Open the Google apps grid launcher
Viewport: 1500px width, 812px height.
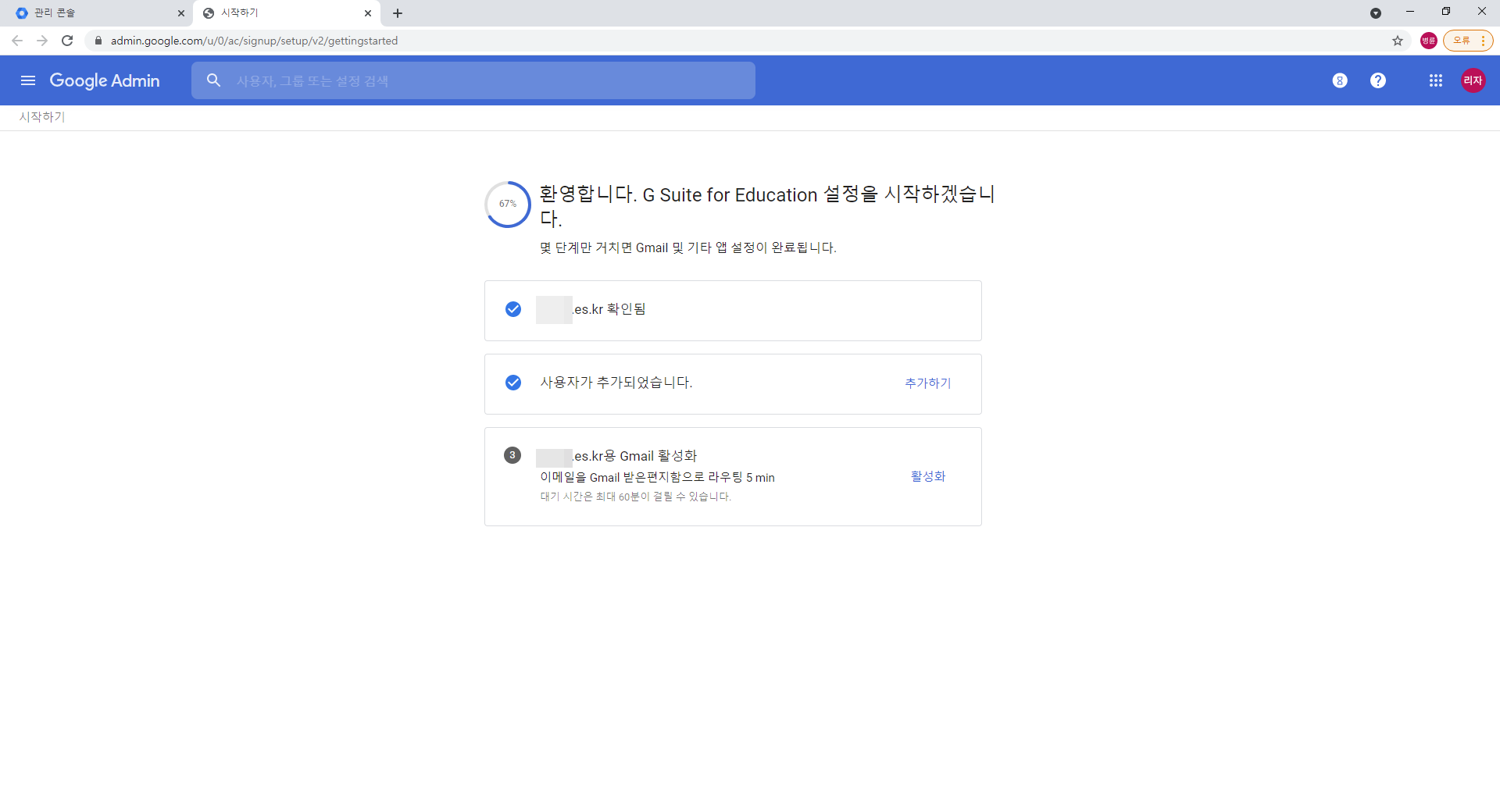pyautogui.click(x=1436, y=80)
